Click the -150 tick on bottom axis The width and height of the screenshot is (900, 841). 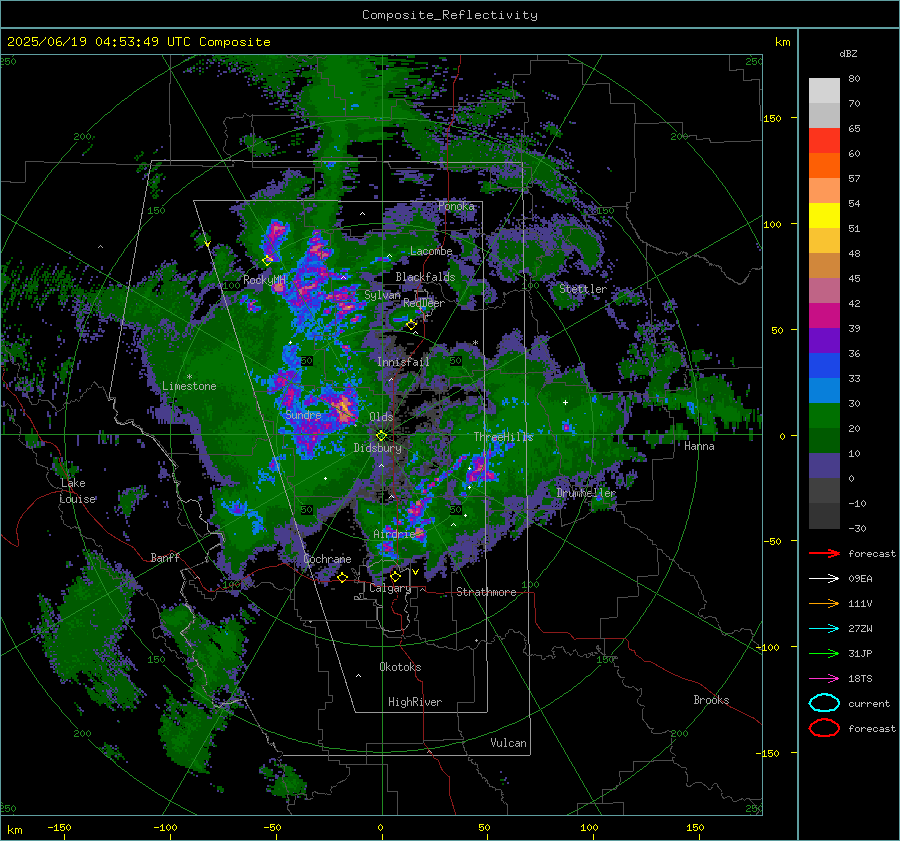point(59,828)
